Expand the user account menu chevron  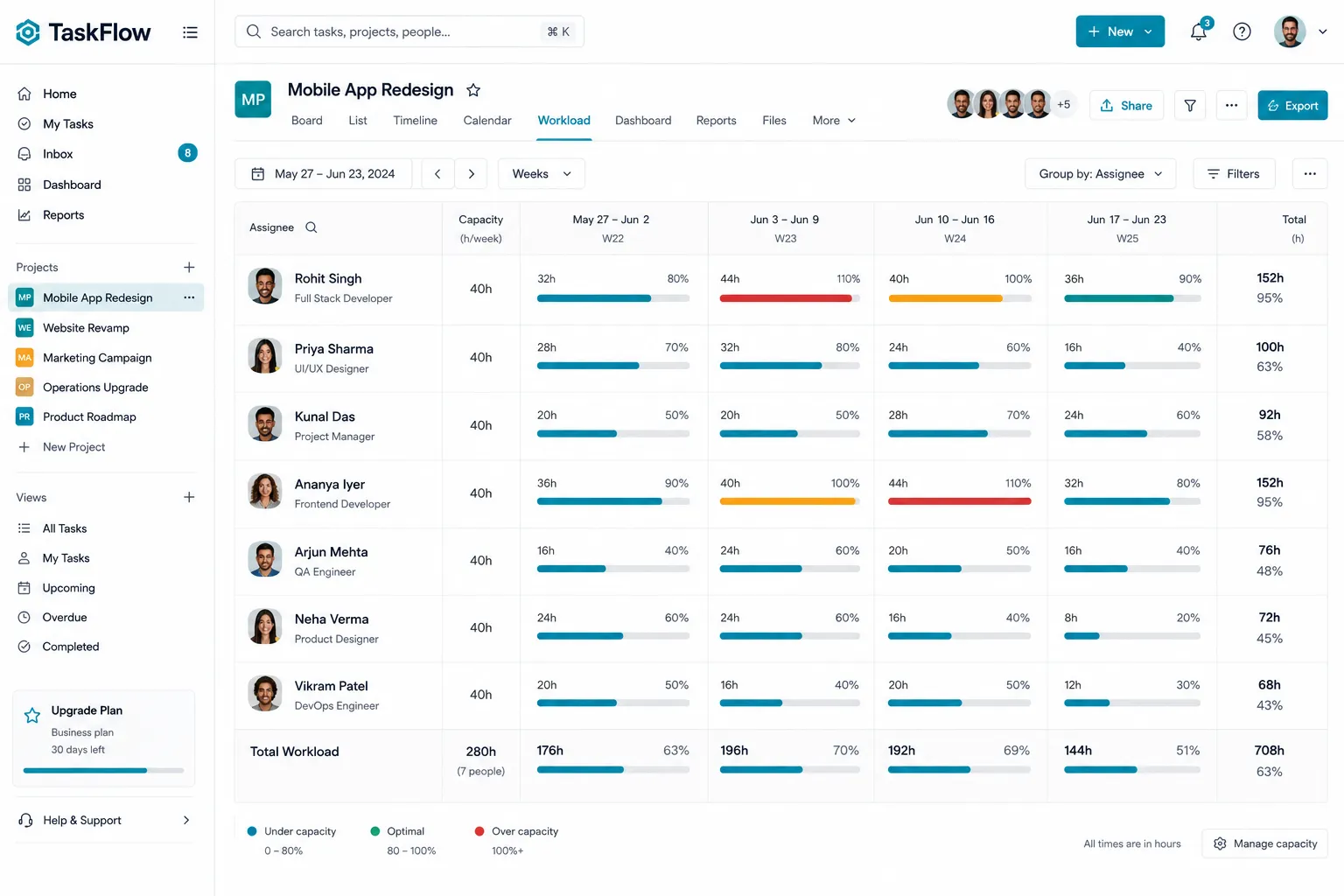pos(1322,31)
